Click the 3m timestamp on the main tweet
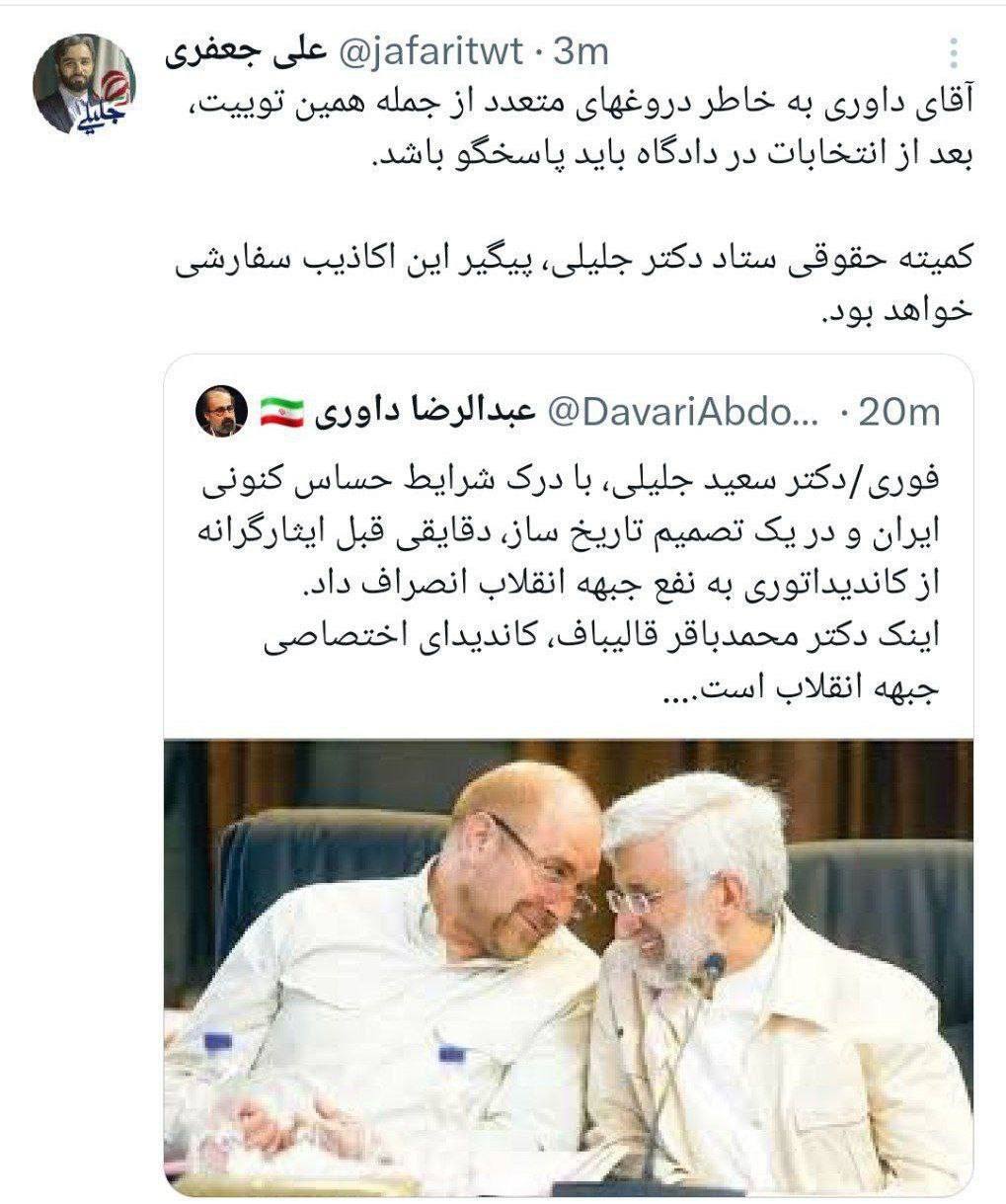Viewport: 1006px width, 1204px height. point(579,52)
